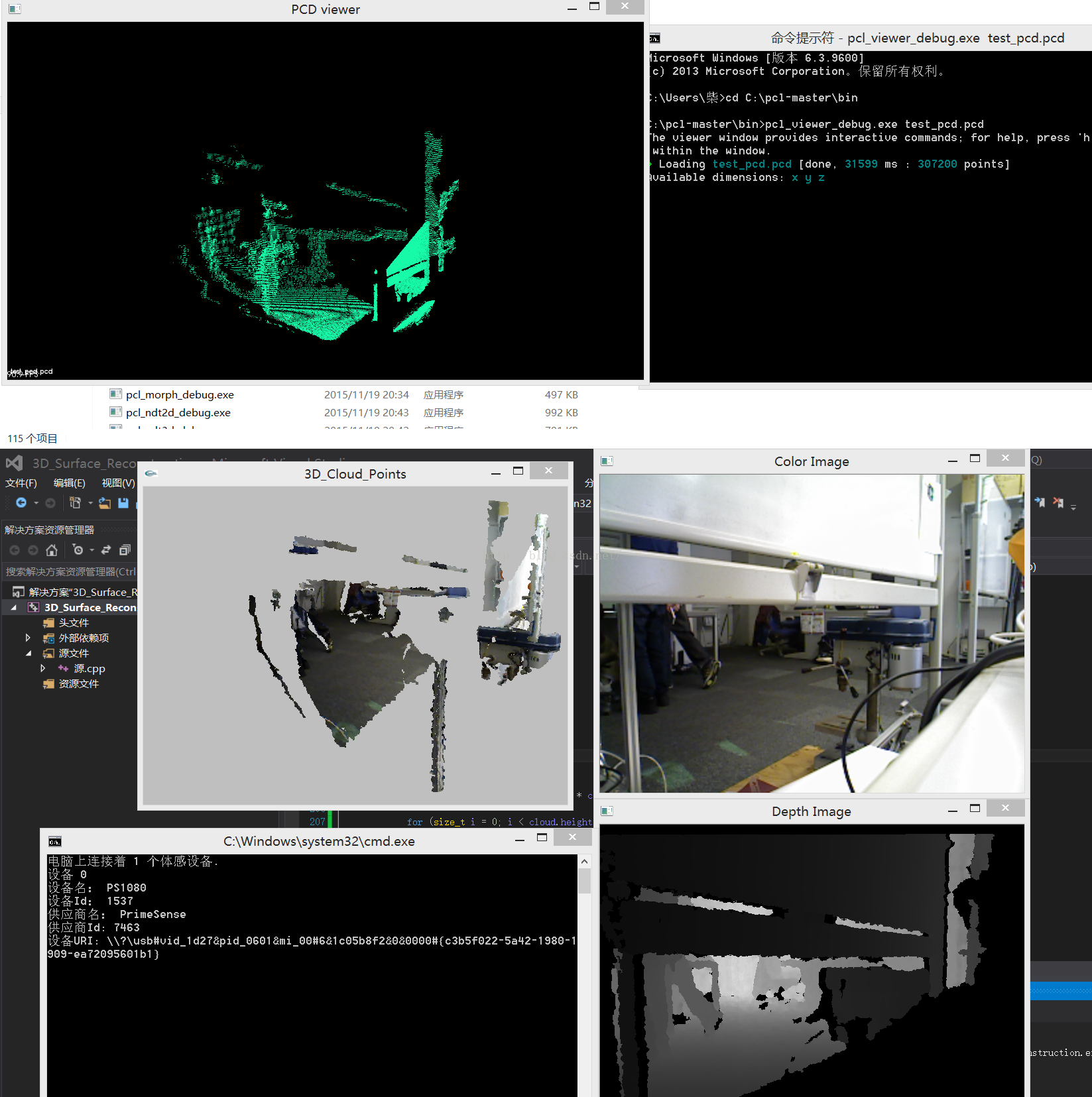Select pcl_ndt2d_debug.exe in file list

178,413
